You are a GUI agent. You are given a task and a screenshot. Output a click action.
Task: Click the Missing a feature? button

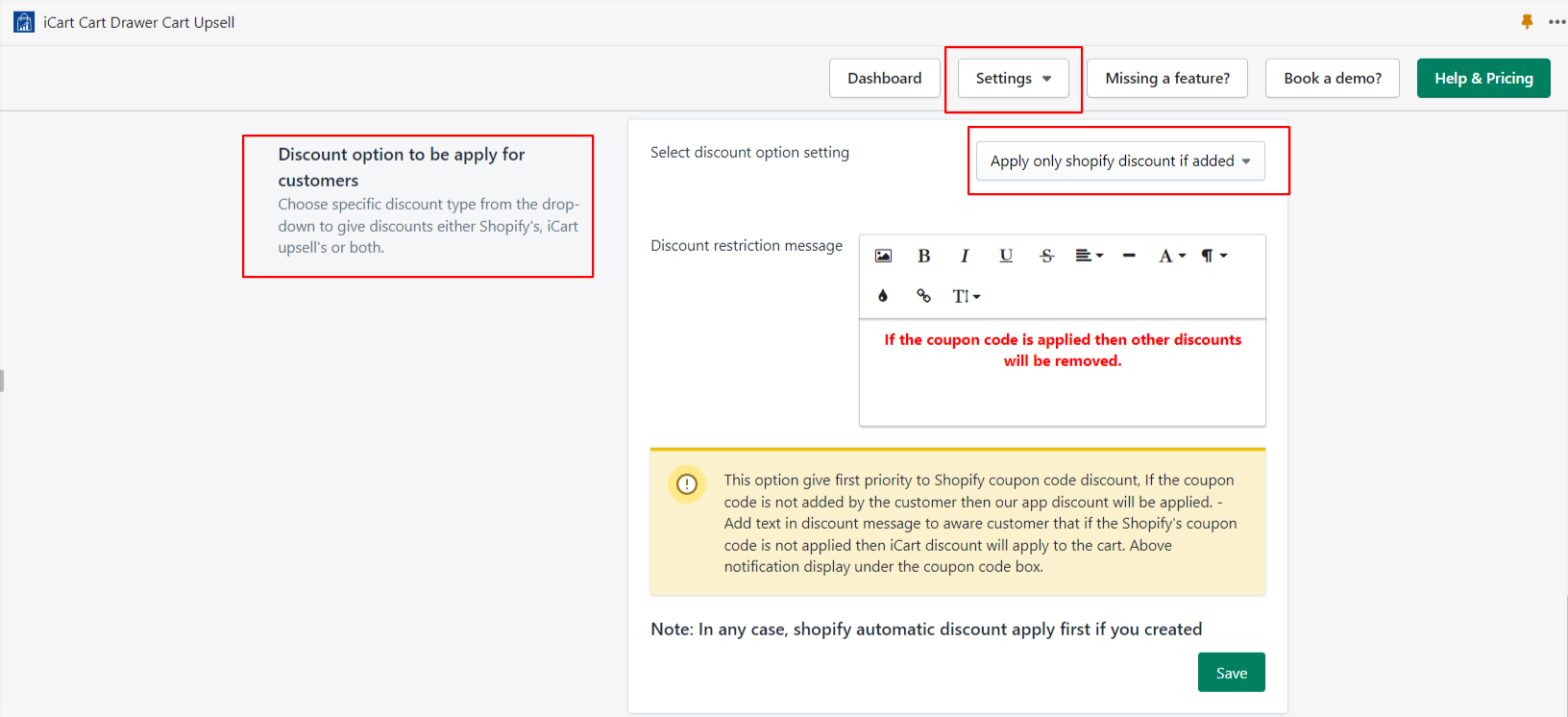pyautogui.click(x=1167, y=78)
